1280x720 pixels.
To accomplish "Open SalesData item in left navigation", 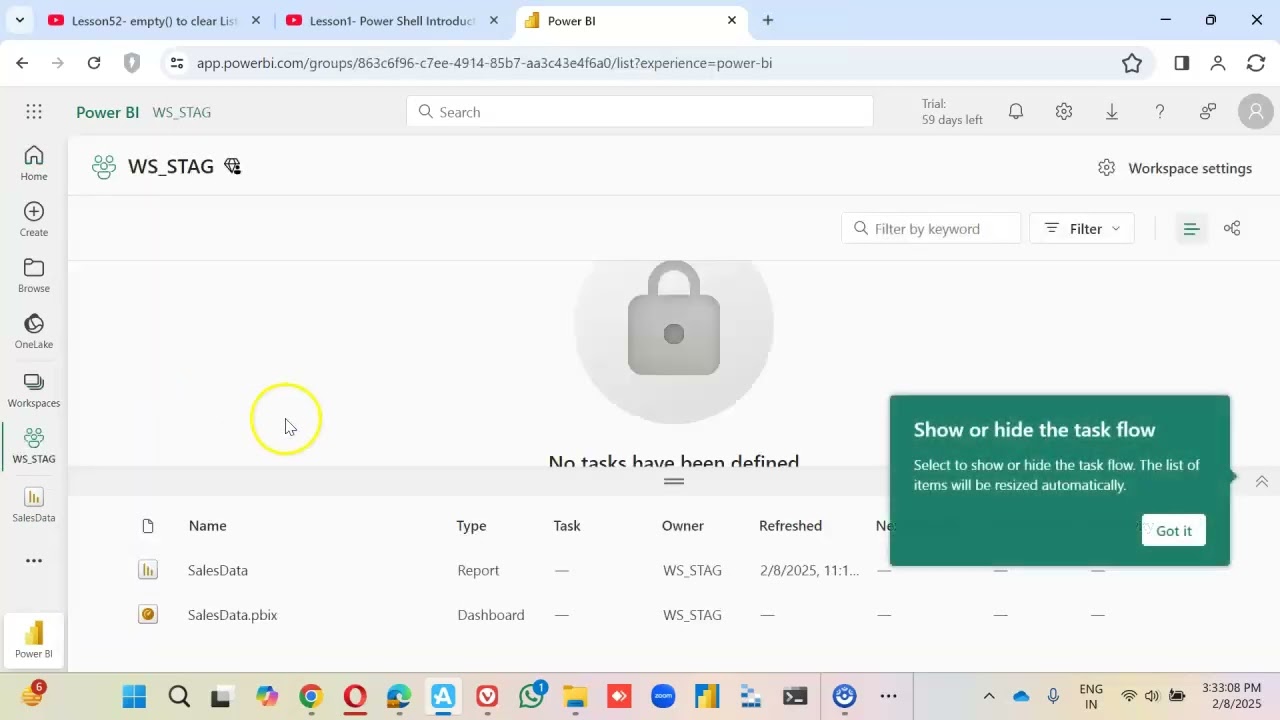I will pos(34,504).
